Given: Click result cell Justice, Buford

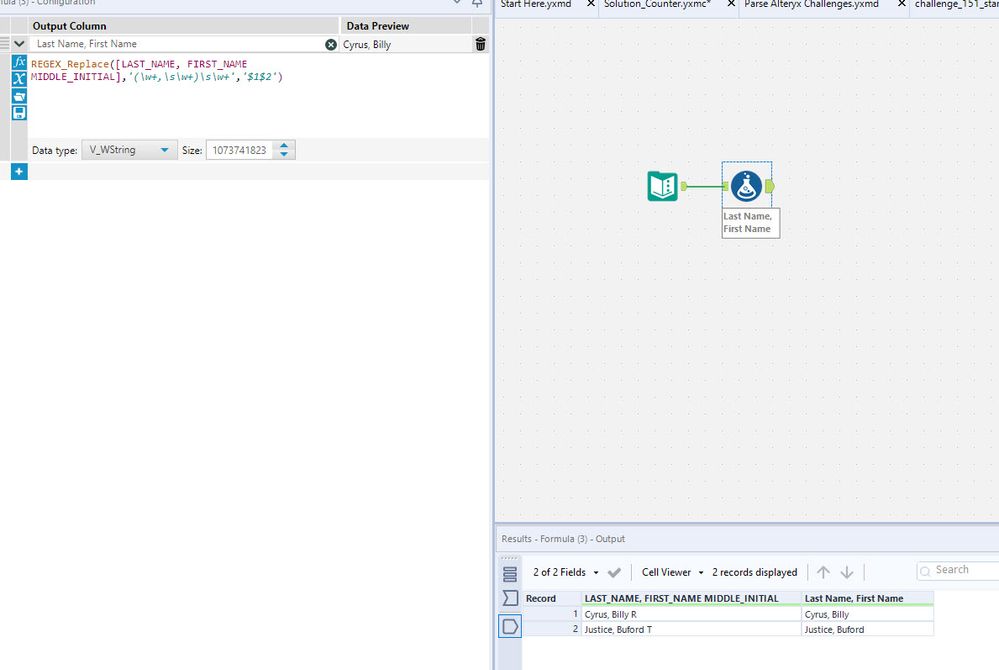Looking at the screenshot, I should coord(867,629).
